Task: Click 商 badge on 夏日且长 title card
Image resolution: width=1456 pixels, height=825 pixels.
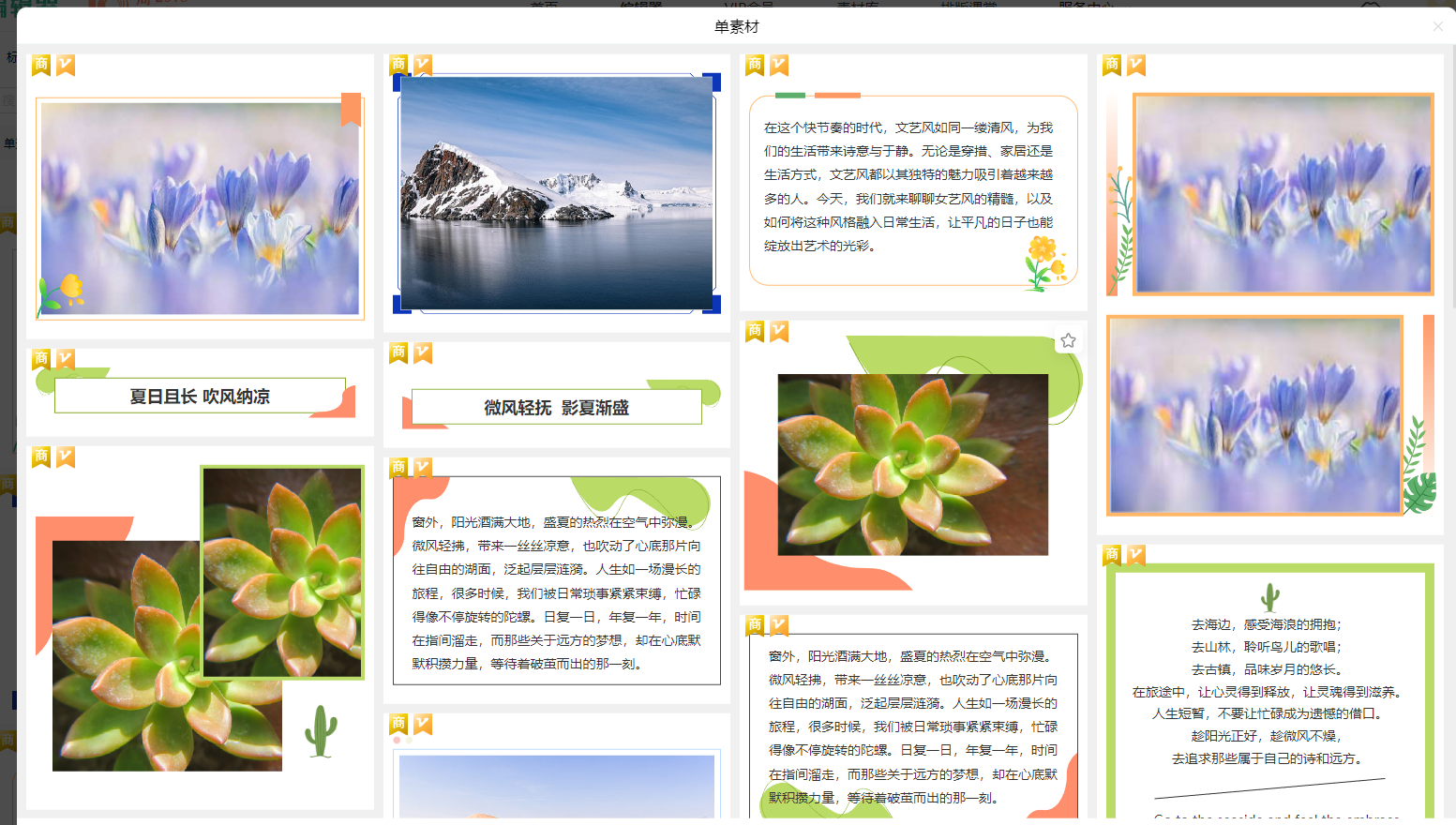Action: click(41, 359)
